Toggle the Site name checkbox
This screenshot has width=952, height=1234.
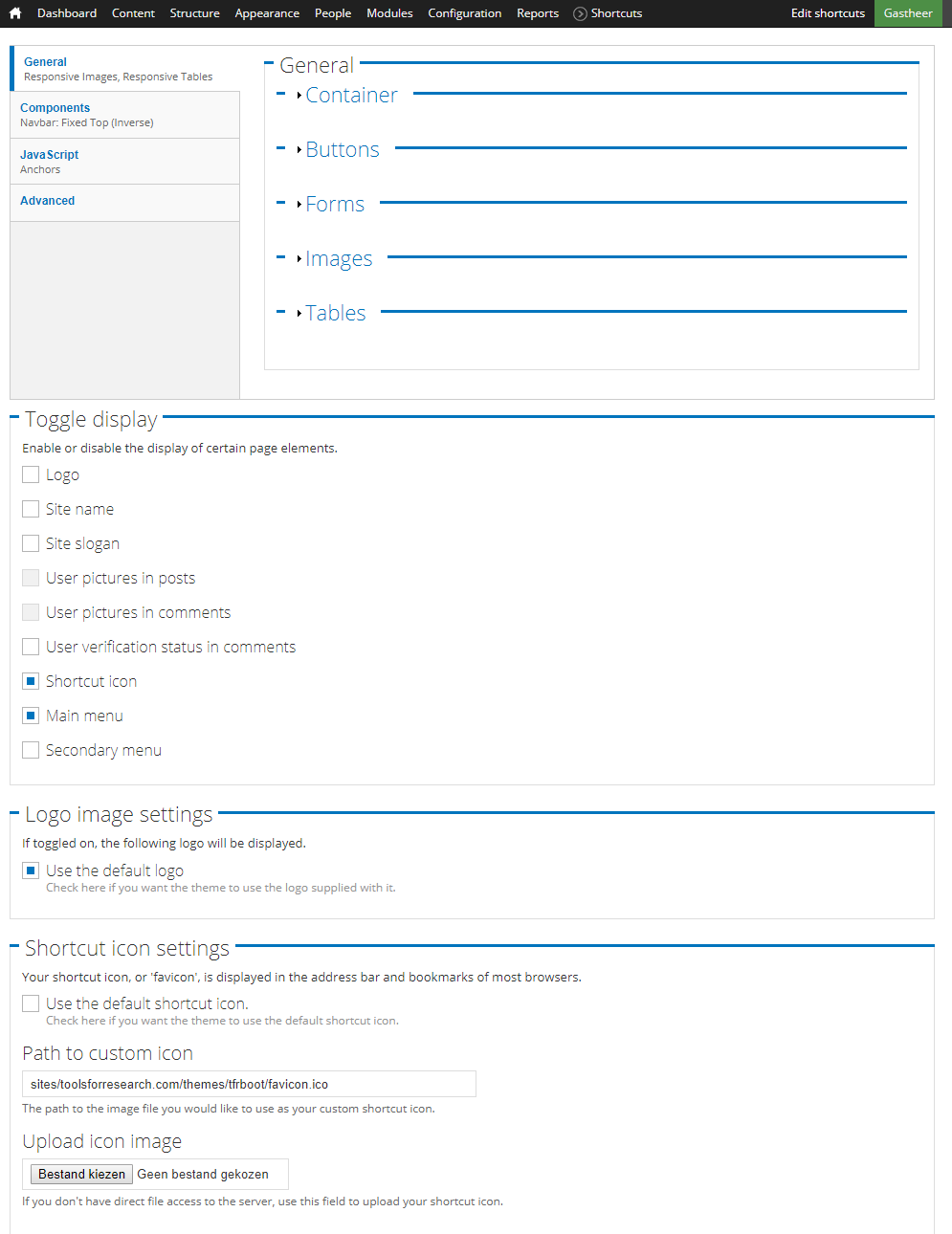pos(31,509)
